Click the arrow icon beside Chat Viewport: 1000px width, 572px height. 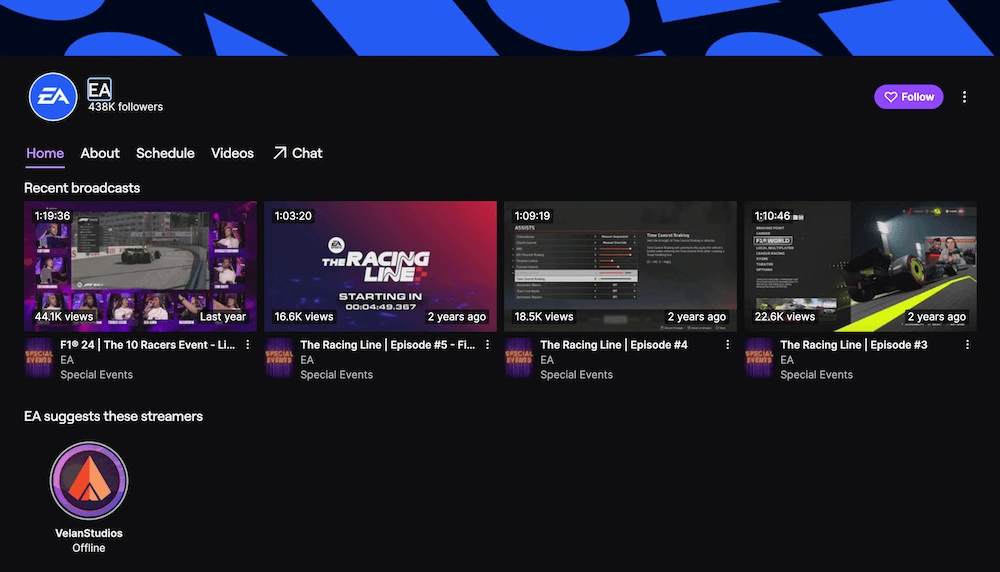click(x=279, y=153)
